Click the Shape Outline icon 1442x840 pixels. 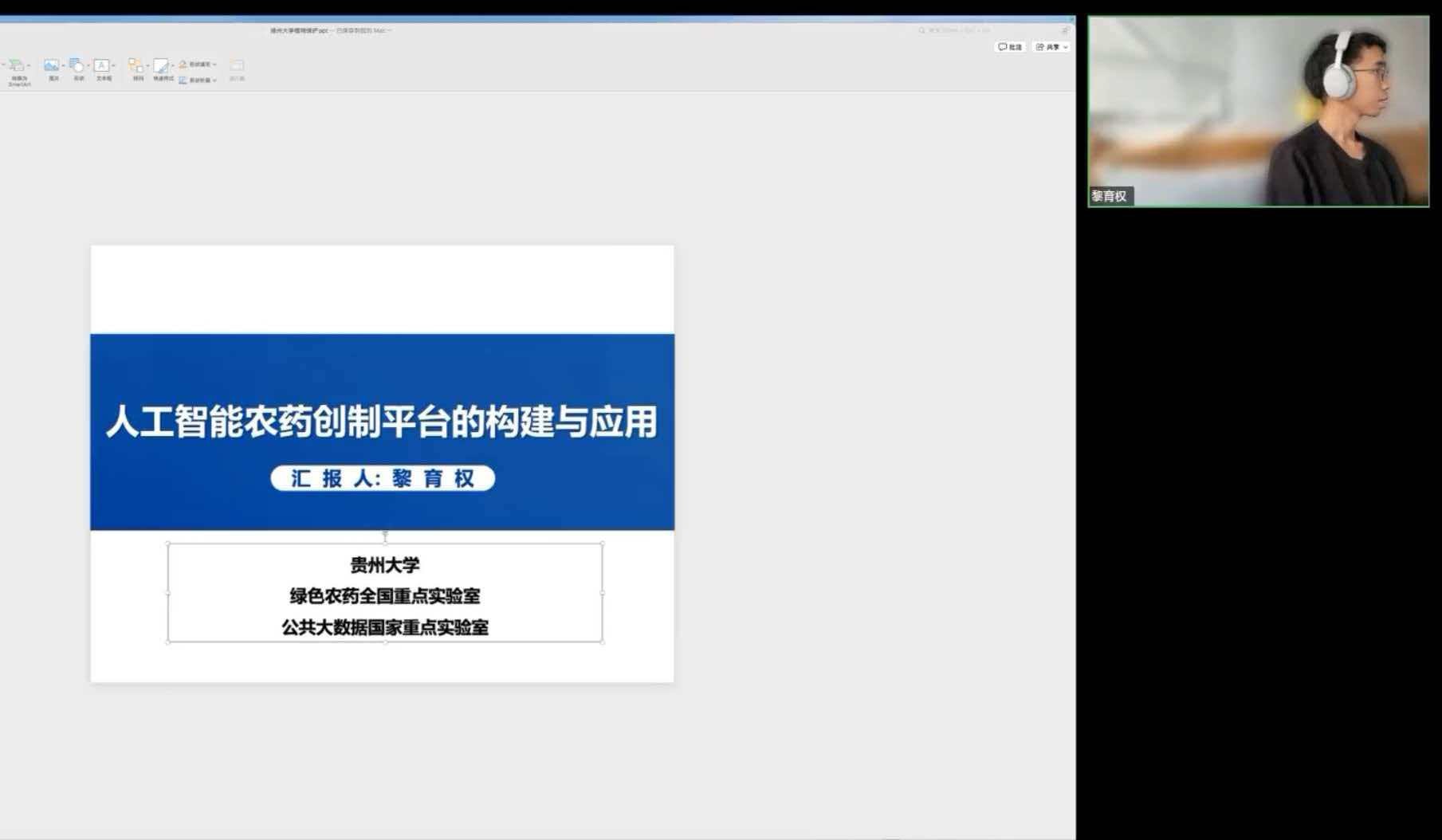tap(183, 80)
